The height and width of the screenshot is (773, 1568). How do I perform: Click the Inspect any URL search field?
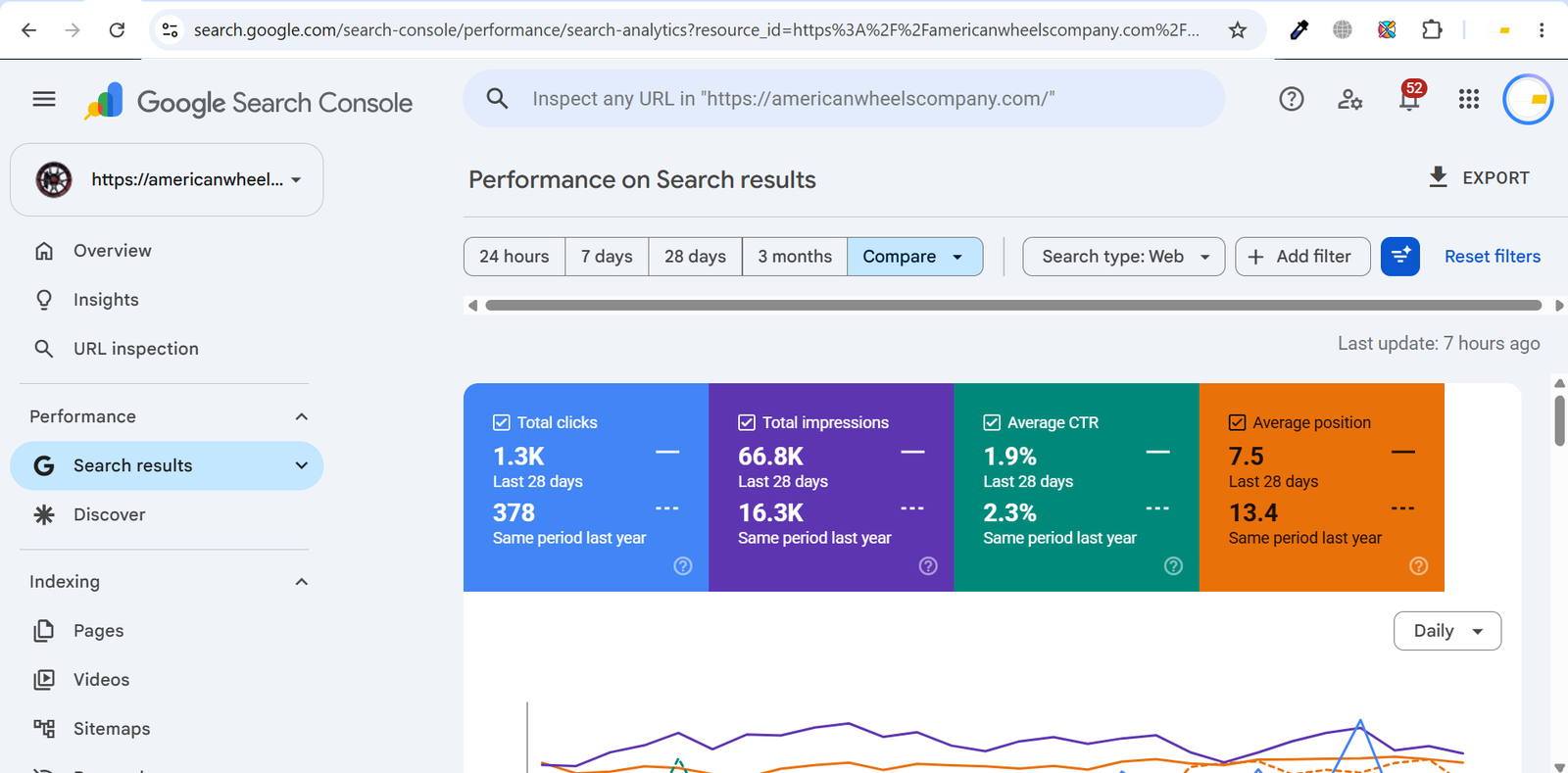click(x=844, y=99)
